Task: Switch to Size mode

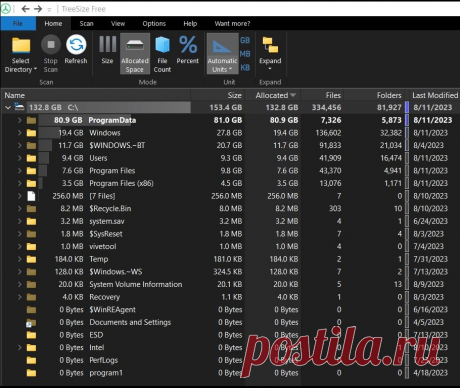Action: tap(107, 50)
